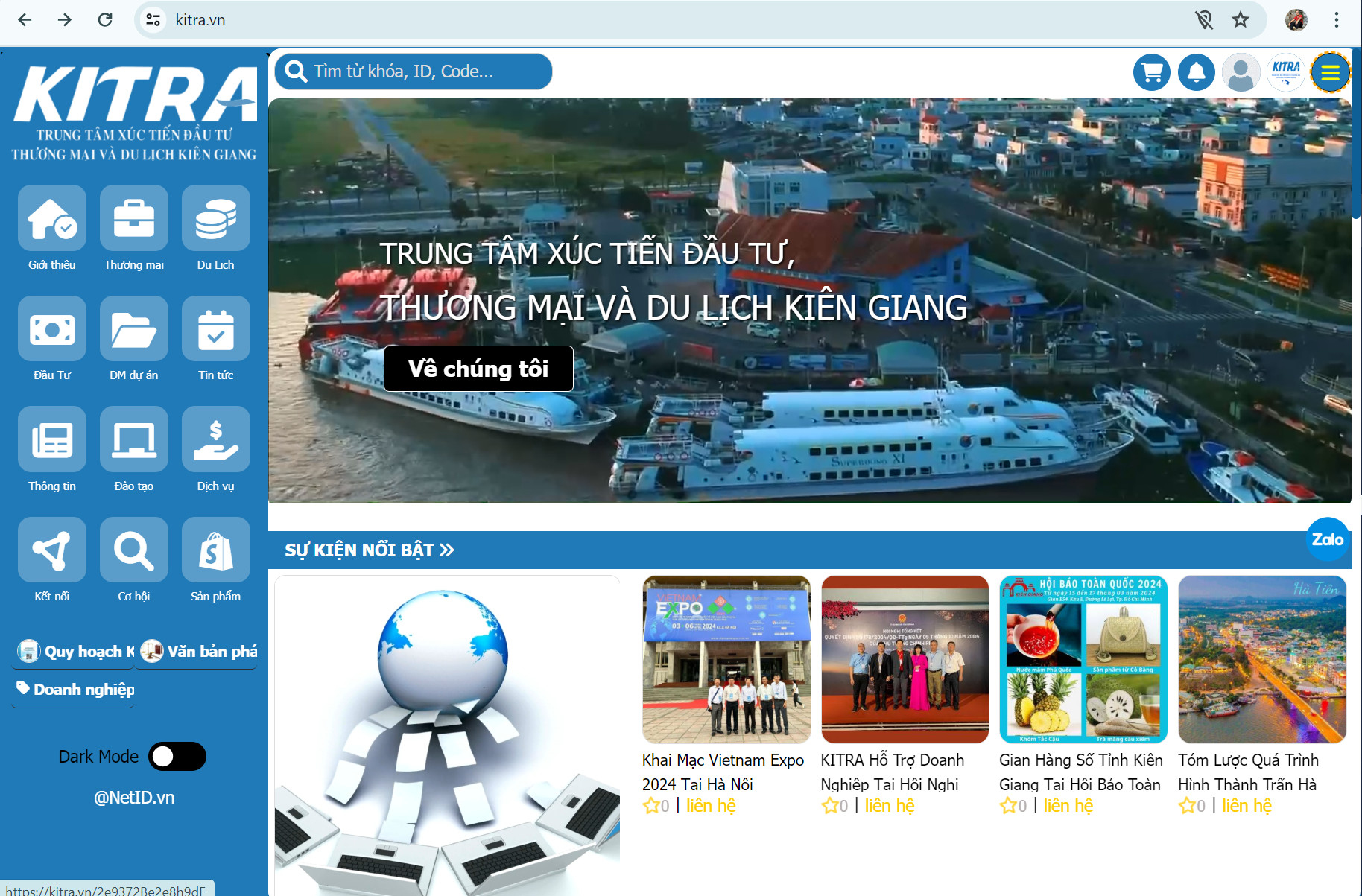This screenshot has height=896, width=1362.
Task: Open Sản phẩm shopping bag icon
Action: pos(215,550)
